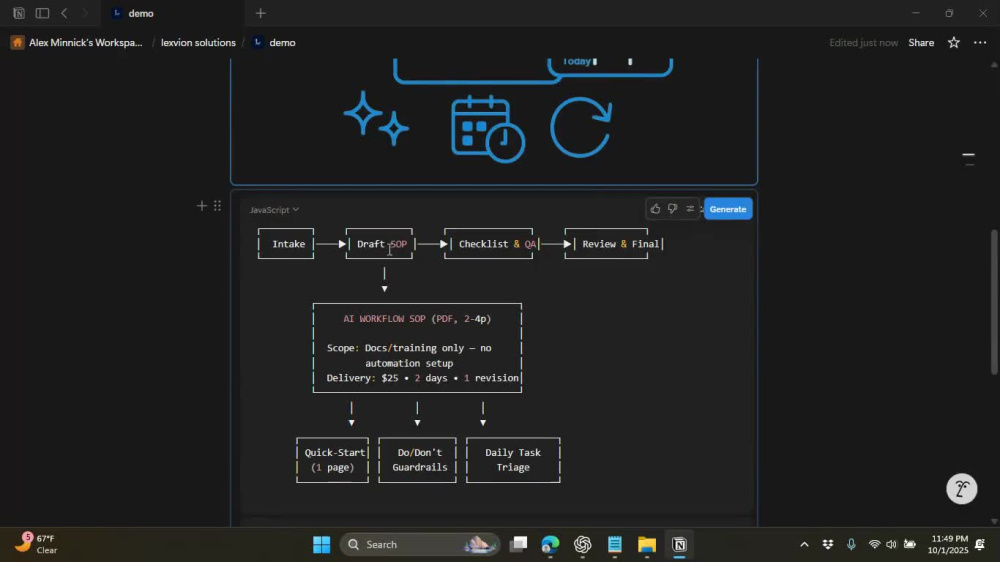Launch Microsoft Edge from the taskbar
Screen dimensions: 1000x562
[x=550, y=544]
